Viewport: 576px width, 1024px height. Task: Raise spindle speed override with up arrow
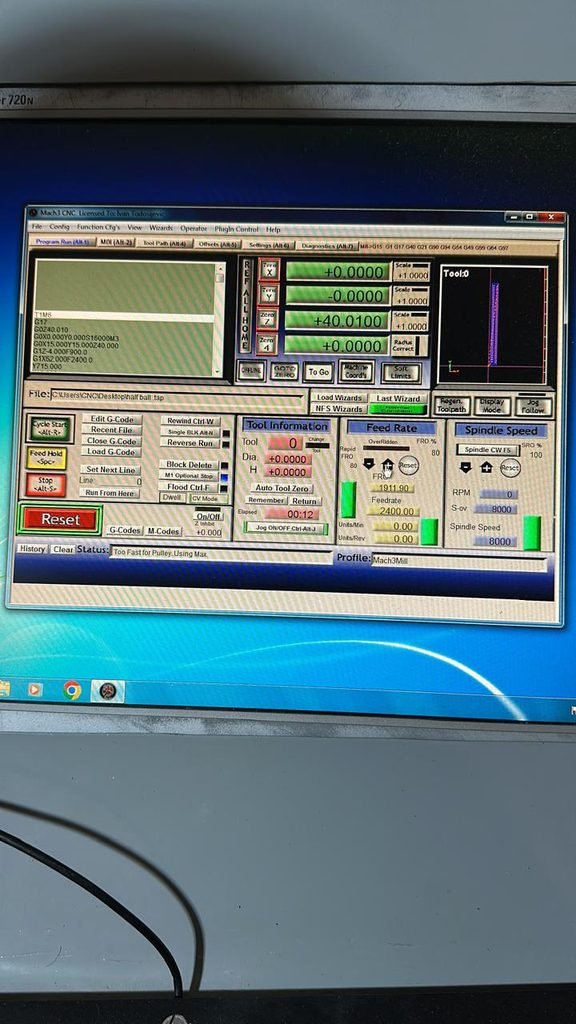[x=487, y=468]
